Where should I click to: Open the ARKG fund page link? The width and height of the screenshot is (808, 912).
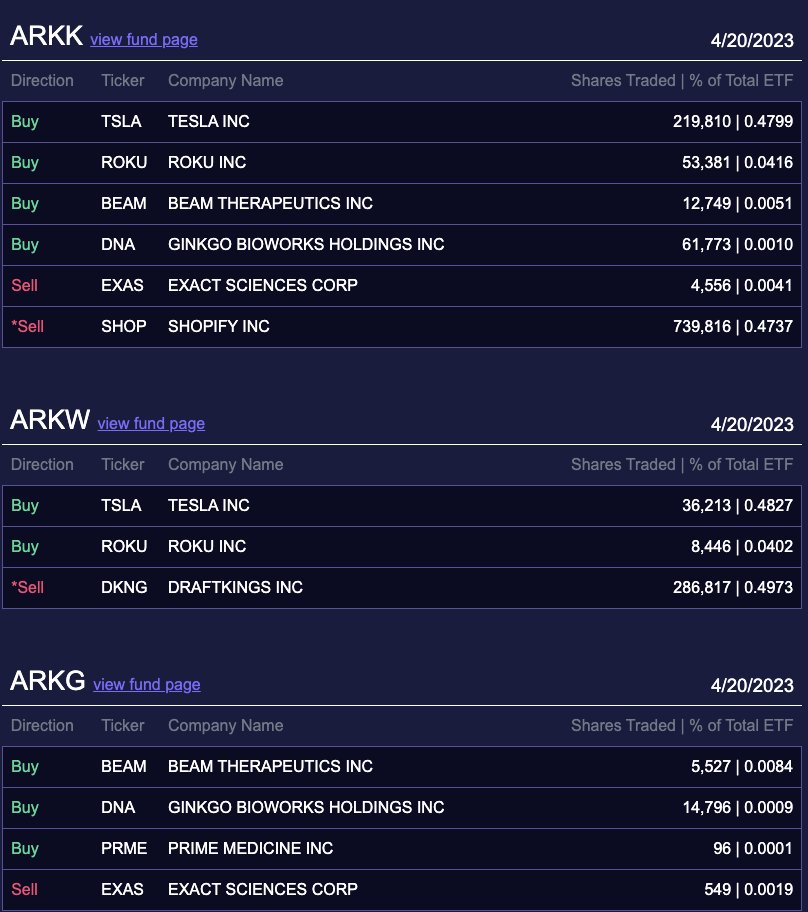pyautogui.click(x=146, y=685)
